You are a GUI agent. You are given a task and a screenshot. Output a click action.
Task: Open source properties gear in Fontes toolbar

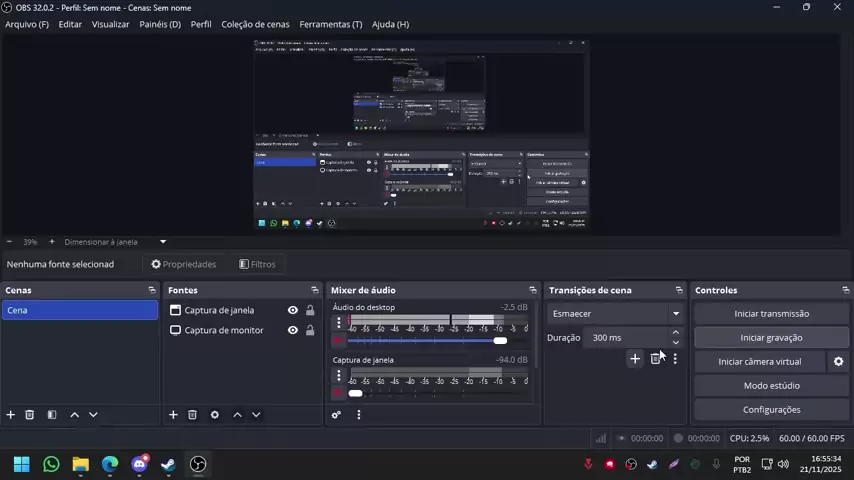(x=214, y=415)
